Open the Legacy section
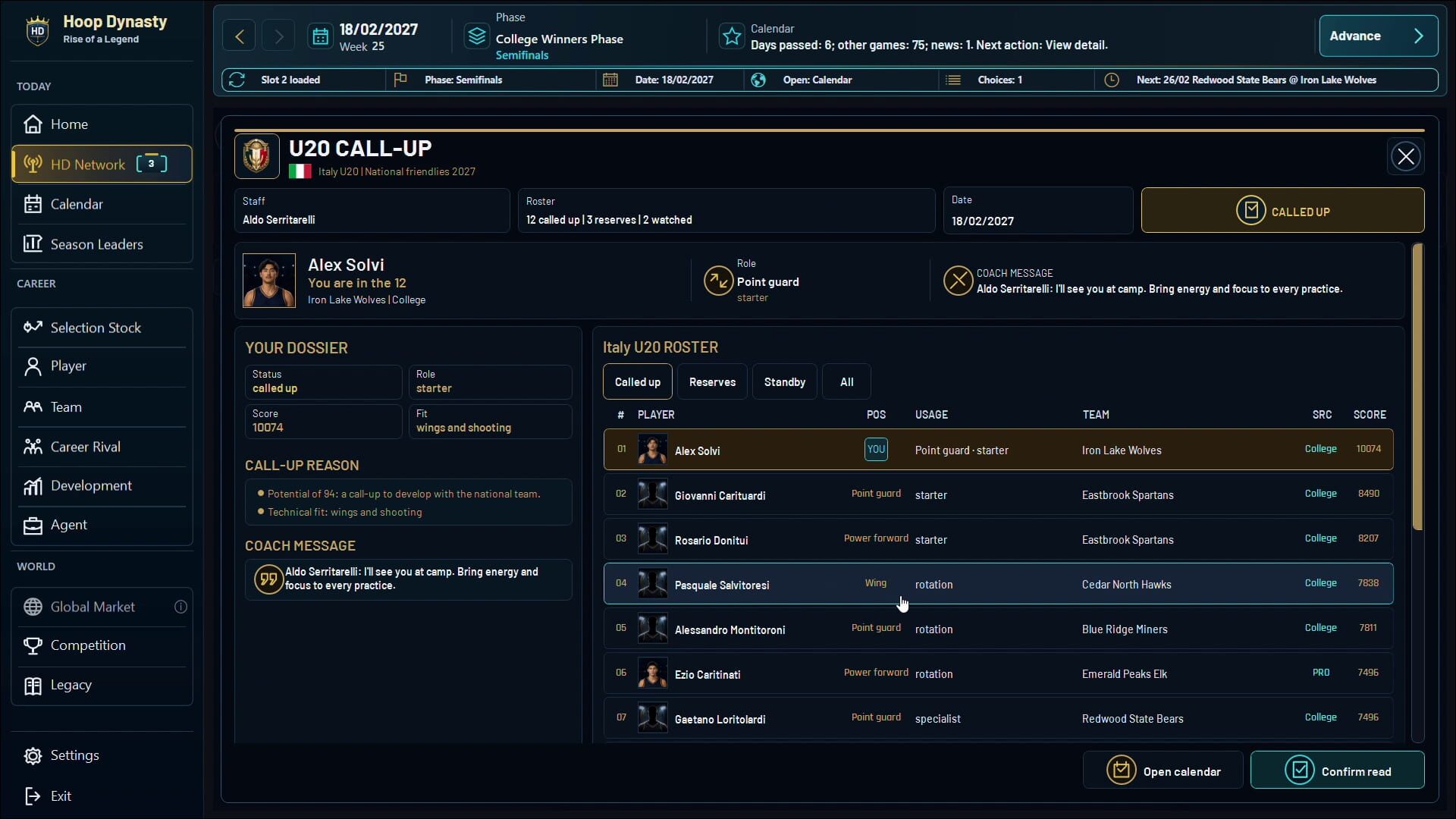 [102, 685]
